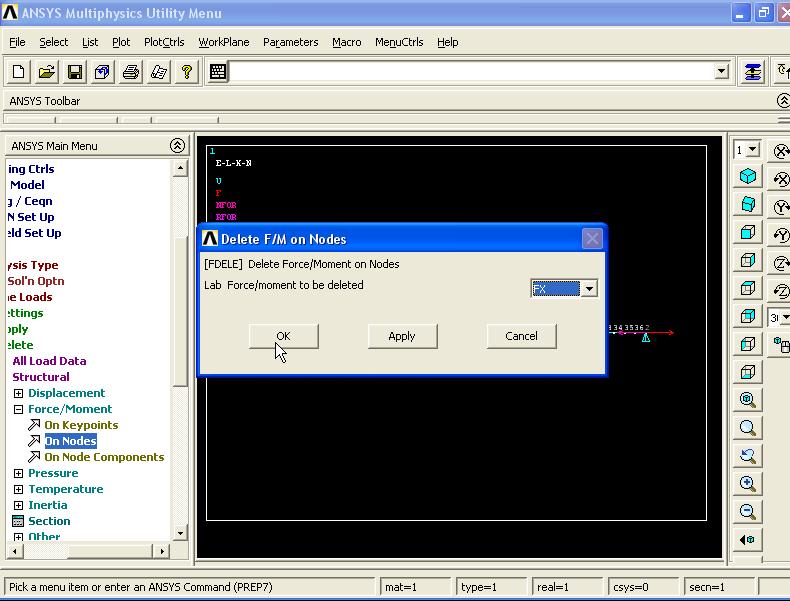
Task: Click Apply in Delete F/M dialog
Action: pos(402,336)
